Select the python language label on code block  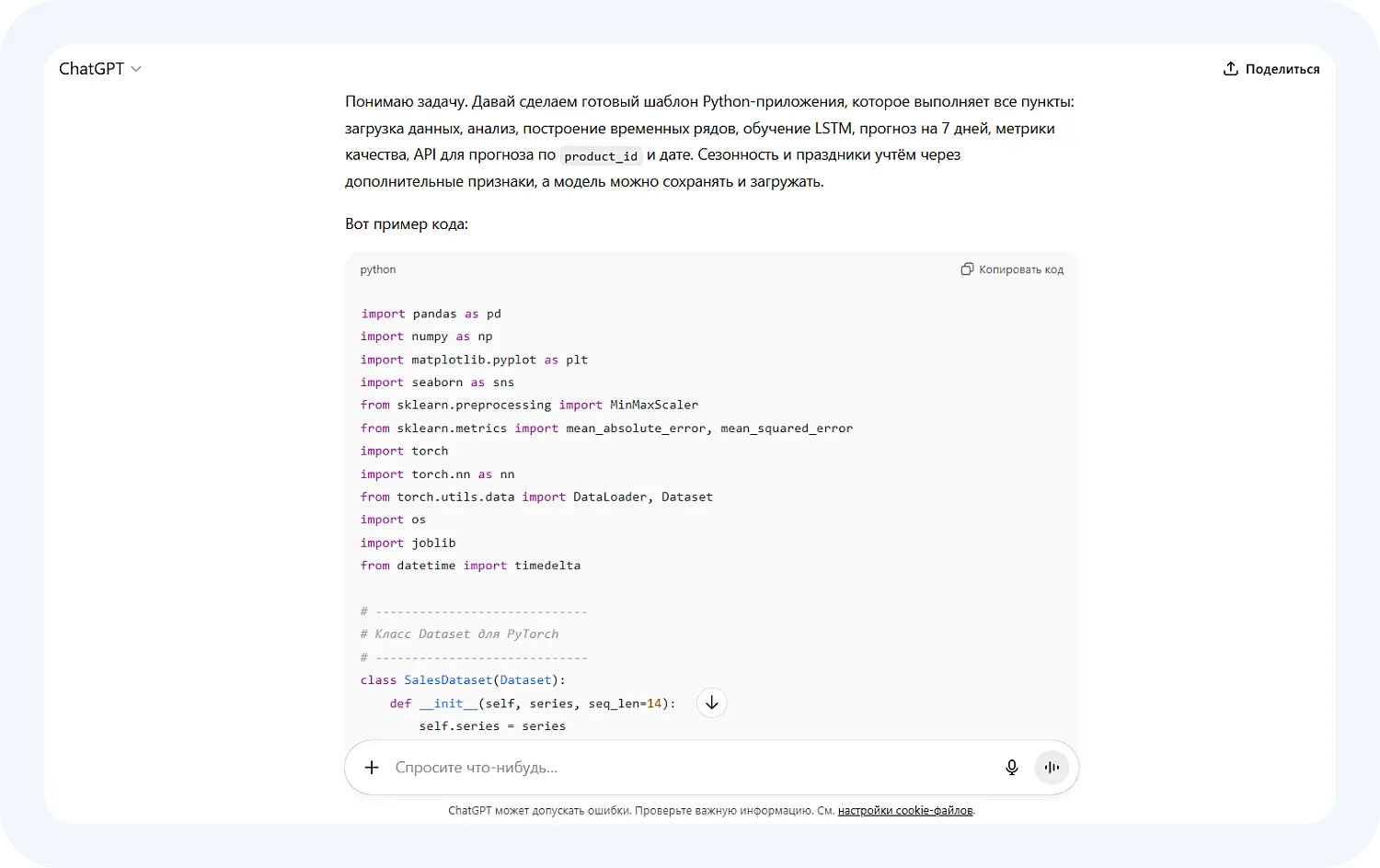click(377, 268)
